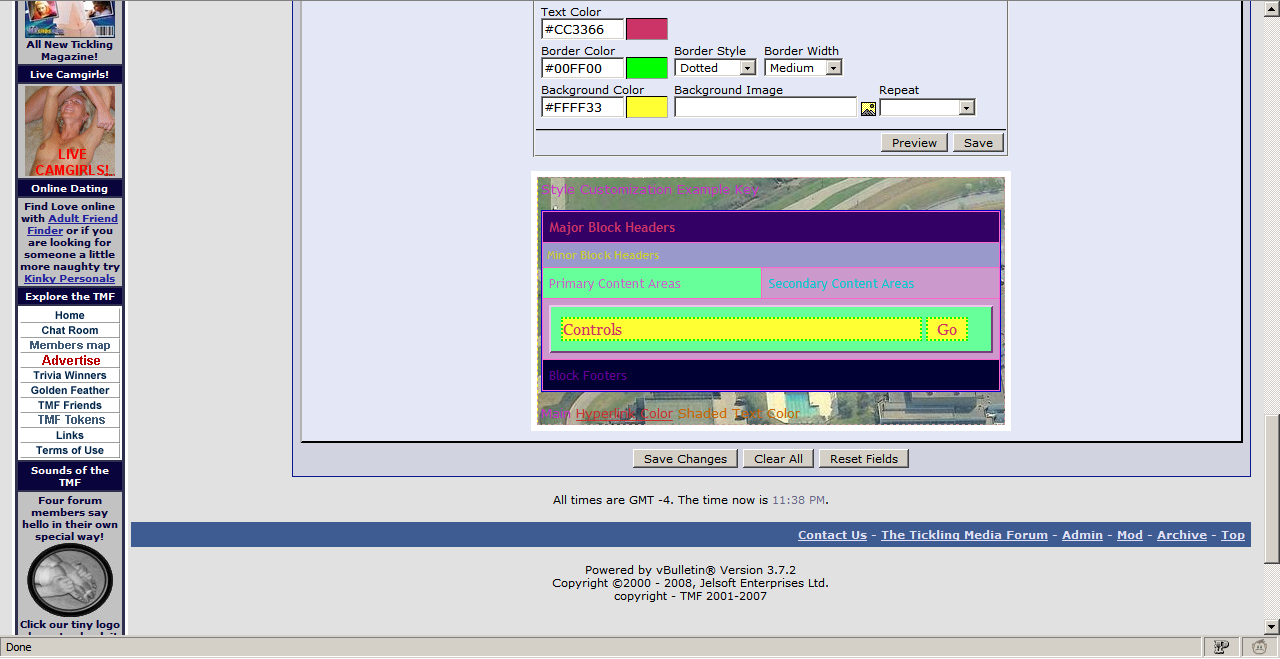
Task: Expand the Border Width dropdown
Action: pyautogui.click(x=803, y=68)
